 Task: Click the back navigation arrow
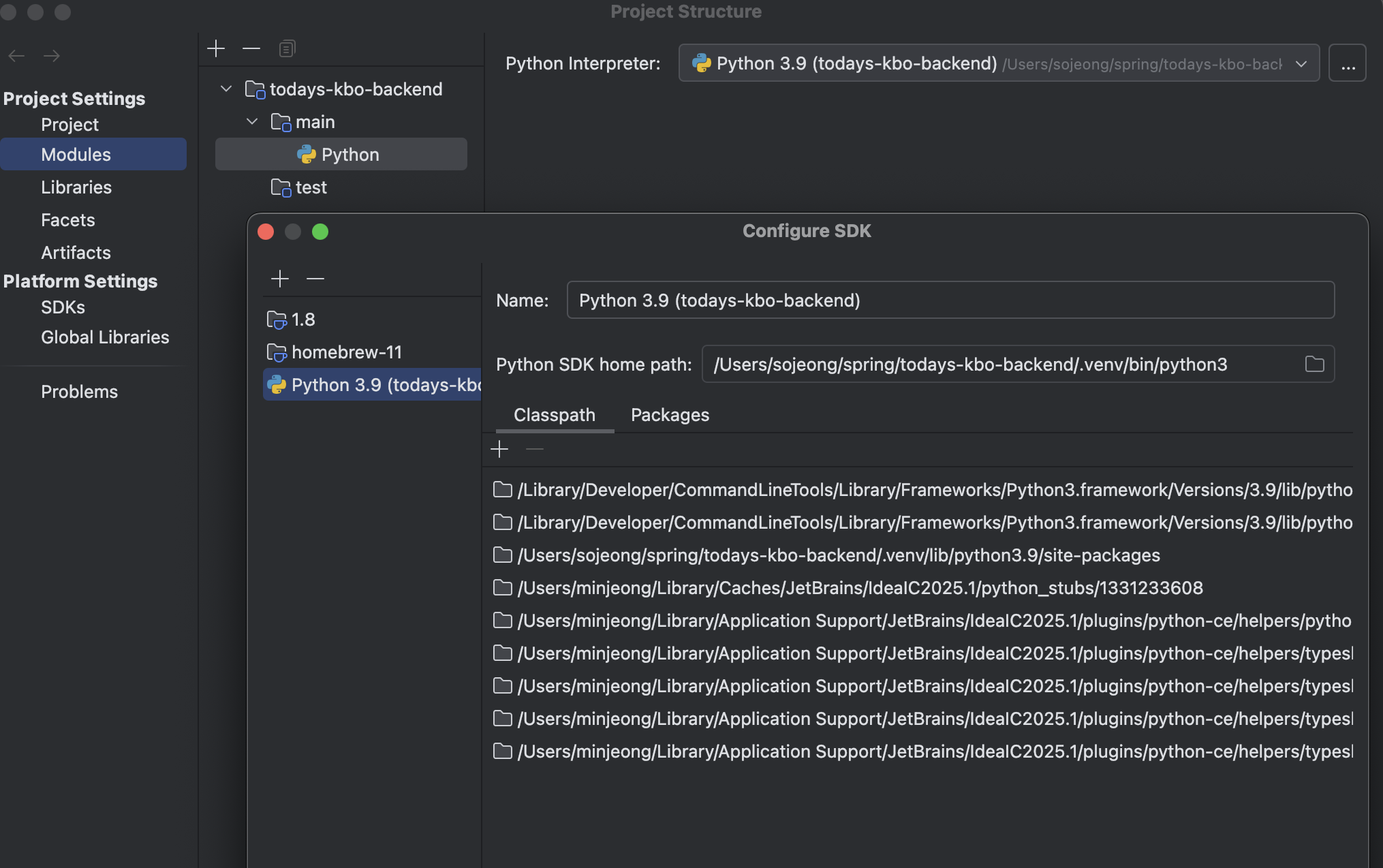pos(17,56)
